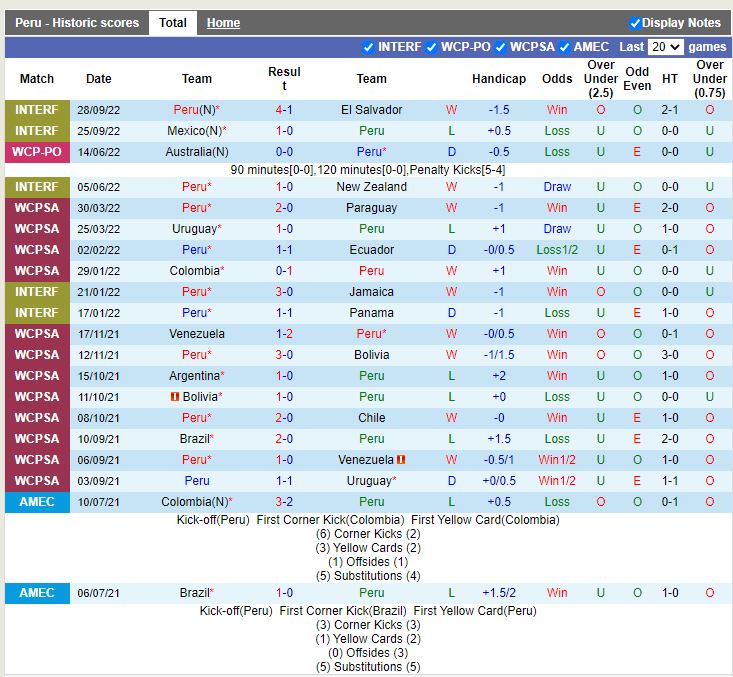Click the Handicap column header
Image resolution: width=733 pixels, height=677 pixels.
498,79
